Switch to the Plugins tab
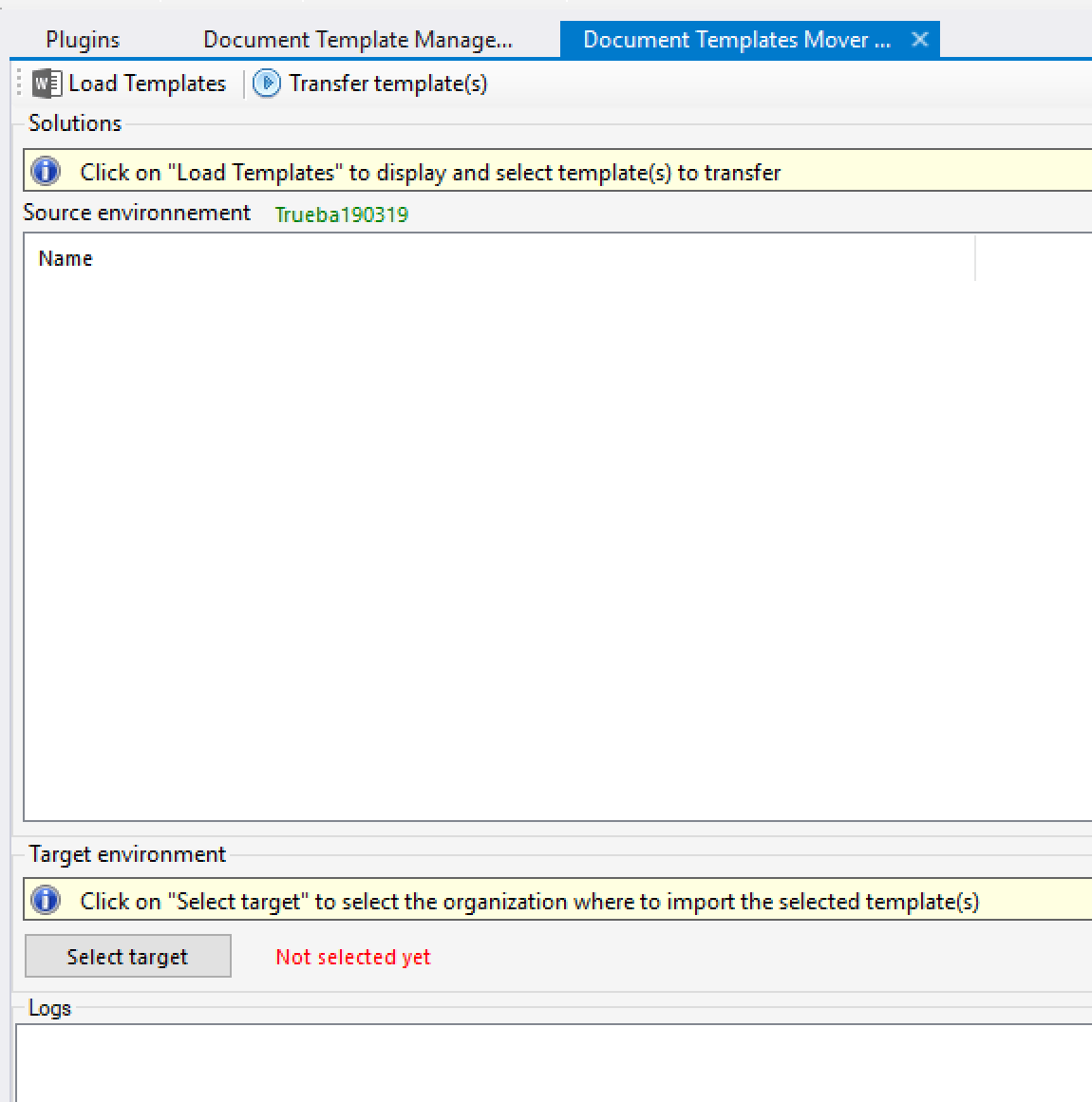 click(83, 40)
